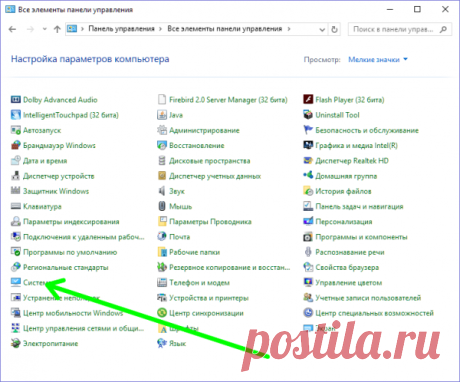Viewport: 460px width, 382px height.
Task: Click the Клавиатура icon
Action: pyautogui.click(x=16, y=206)
